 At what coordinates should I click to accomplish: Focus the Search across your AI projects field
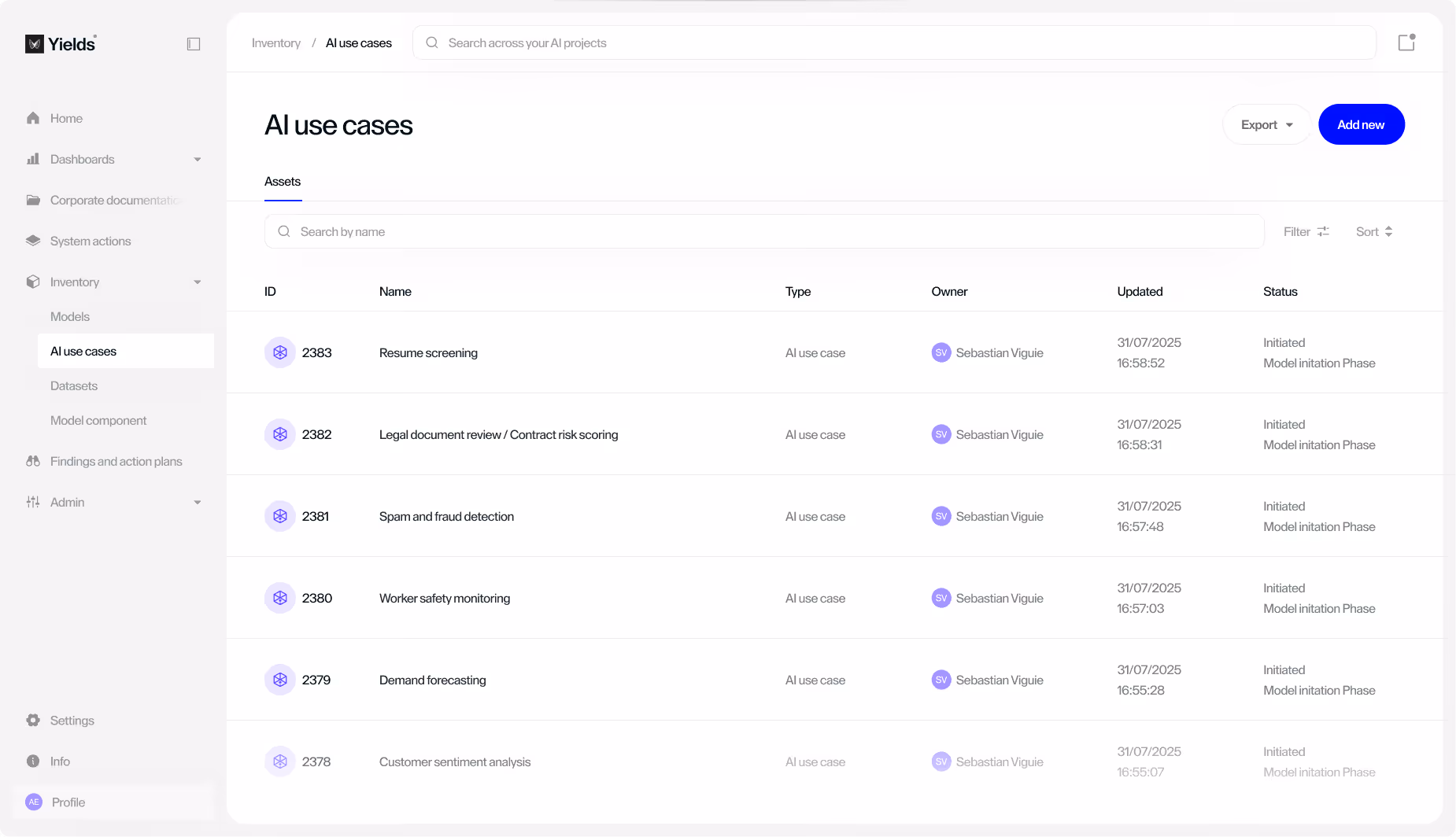click(x=894, y=42)
